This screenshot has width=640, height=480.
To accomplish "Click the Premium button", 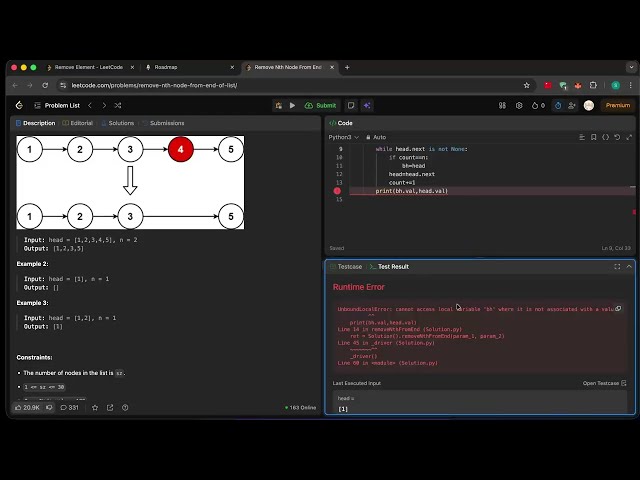I will (x=618, y=105).
